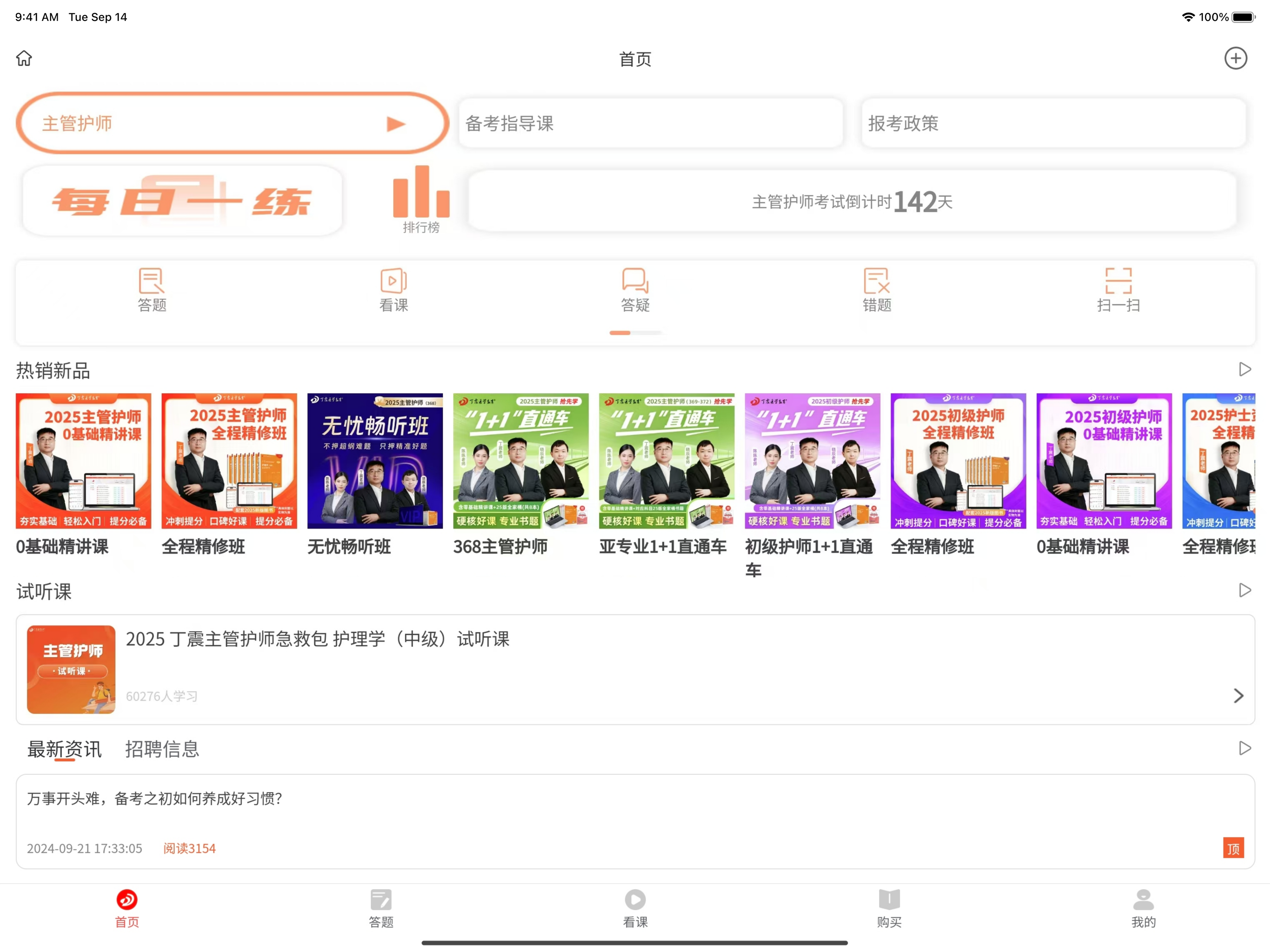Select the 2024-09-21 17:33:05 timestamp
The width and height of the screenshot is (1270, 952).
pyautogui.click(x=85, y=848)
